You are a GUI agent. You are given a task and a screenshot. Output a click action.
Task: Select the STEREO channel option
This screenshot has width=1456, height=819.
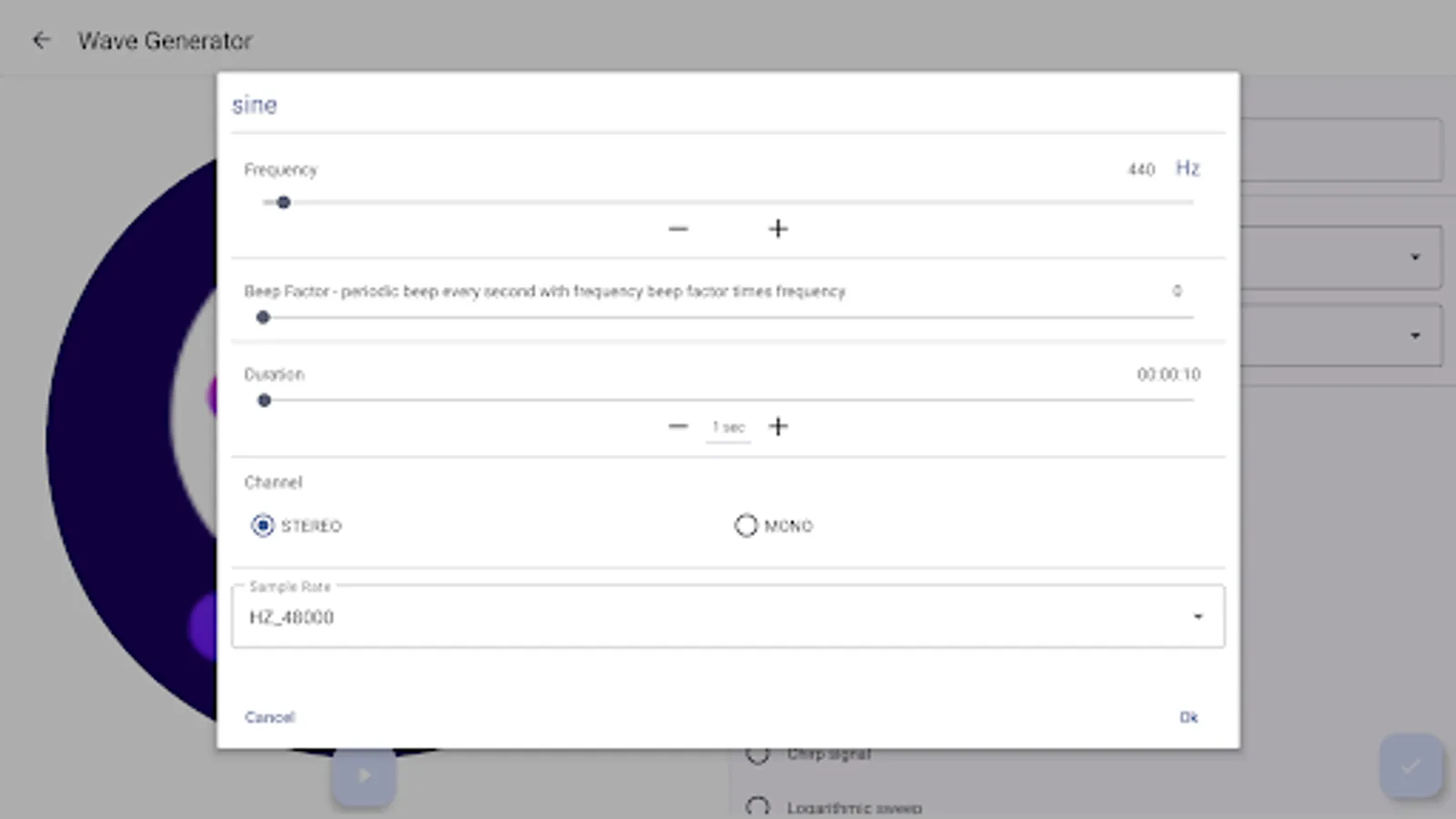(263, 525)
